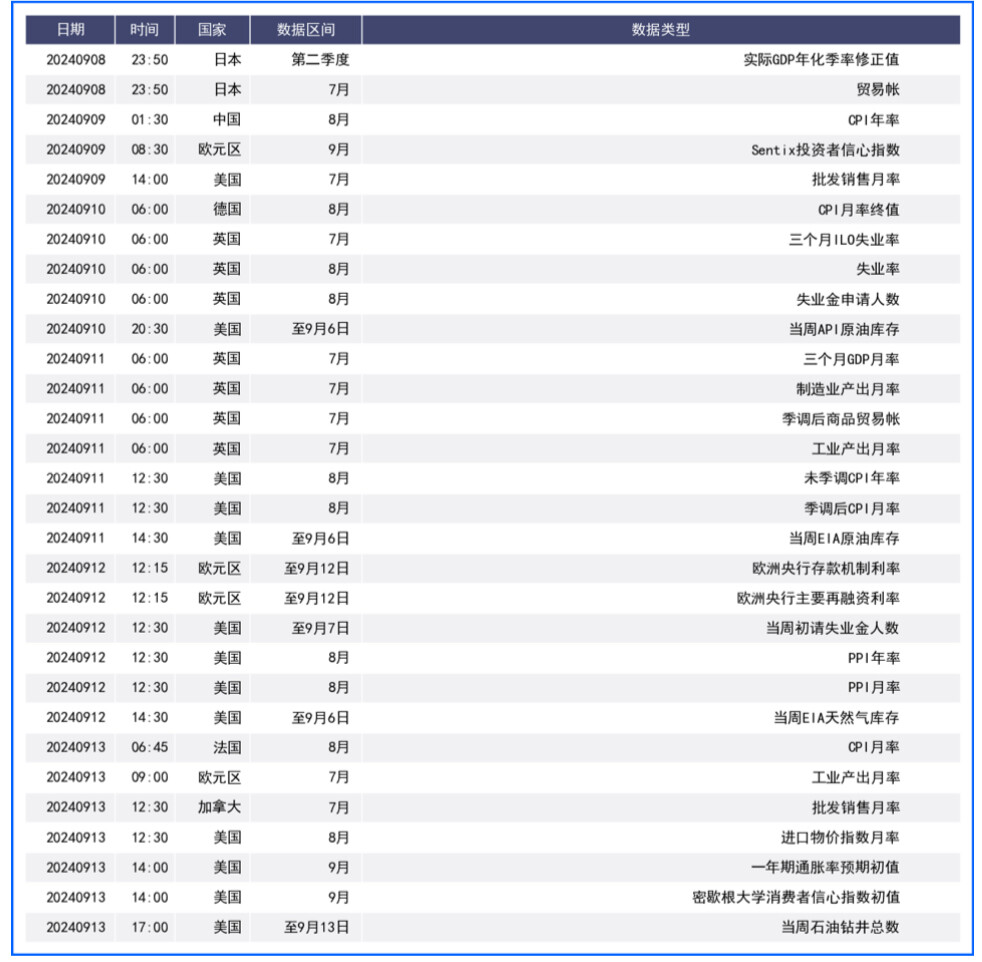Screen dimensions: 982x962
Task: Click the 时间 column header
Action: click(x=145, y=29)
